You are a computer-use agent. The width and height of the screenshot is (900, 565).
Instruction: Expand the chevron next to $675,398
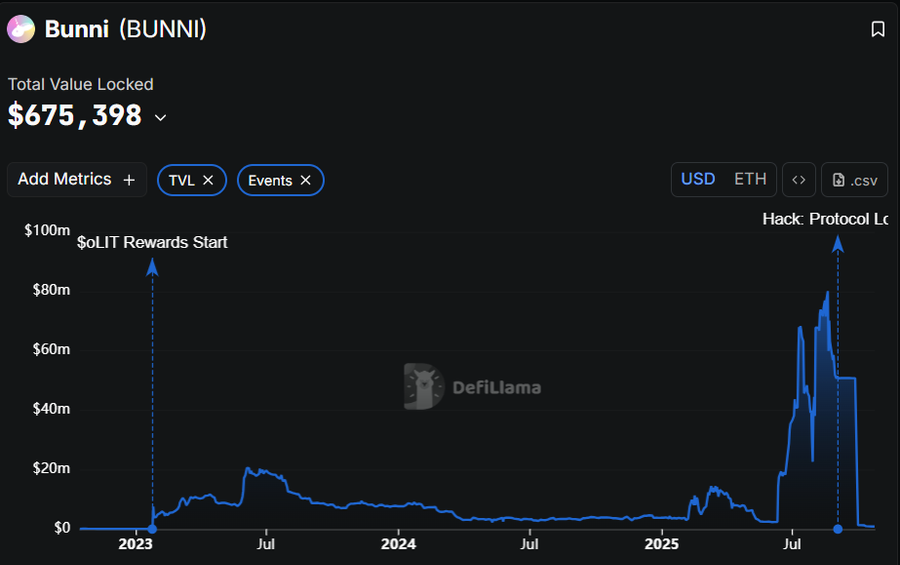coord(160,118)
